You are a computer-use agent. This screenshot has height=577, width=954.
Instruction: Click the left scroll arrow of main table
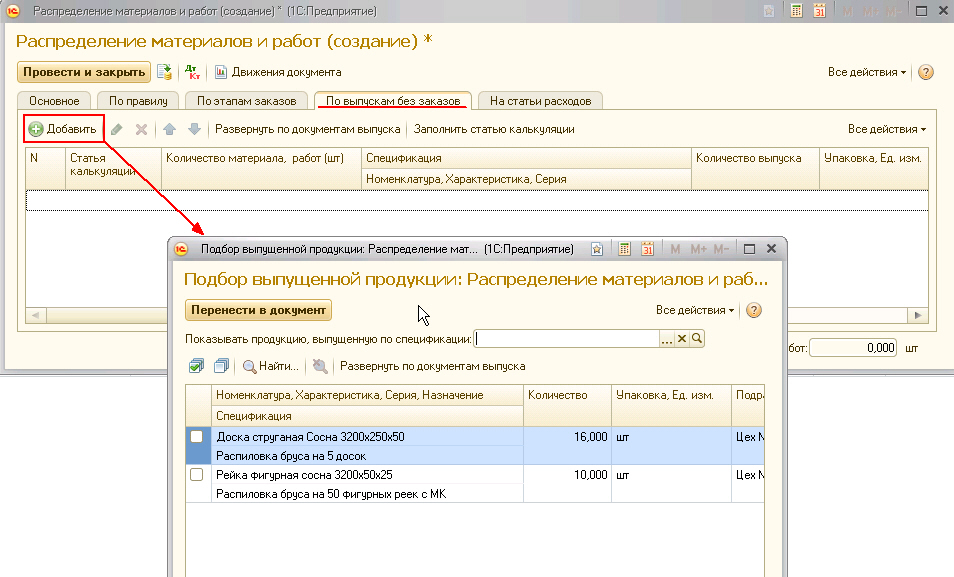coord(36,315)
